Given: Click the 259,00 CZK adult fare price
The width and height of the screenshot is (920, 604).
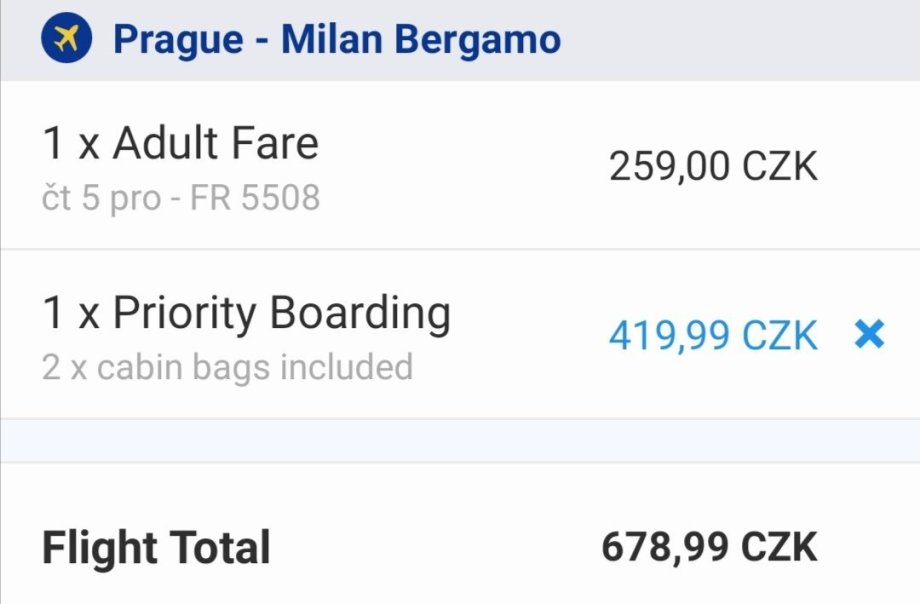Looking at the screenshot, I should [x=713, y=167].
